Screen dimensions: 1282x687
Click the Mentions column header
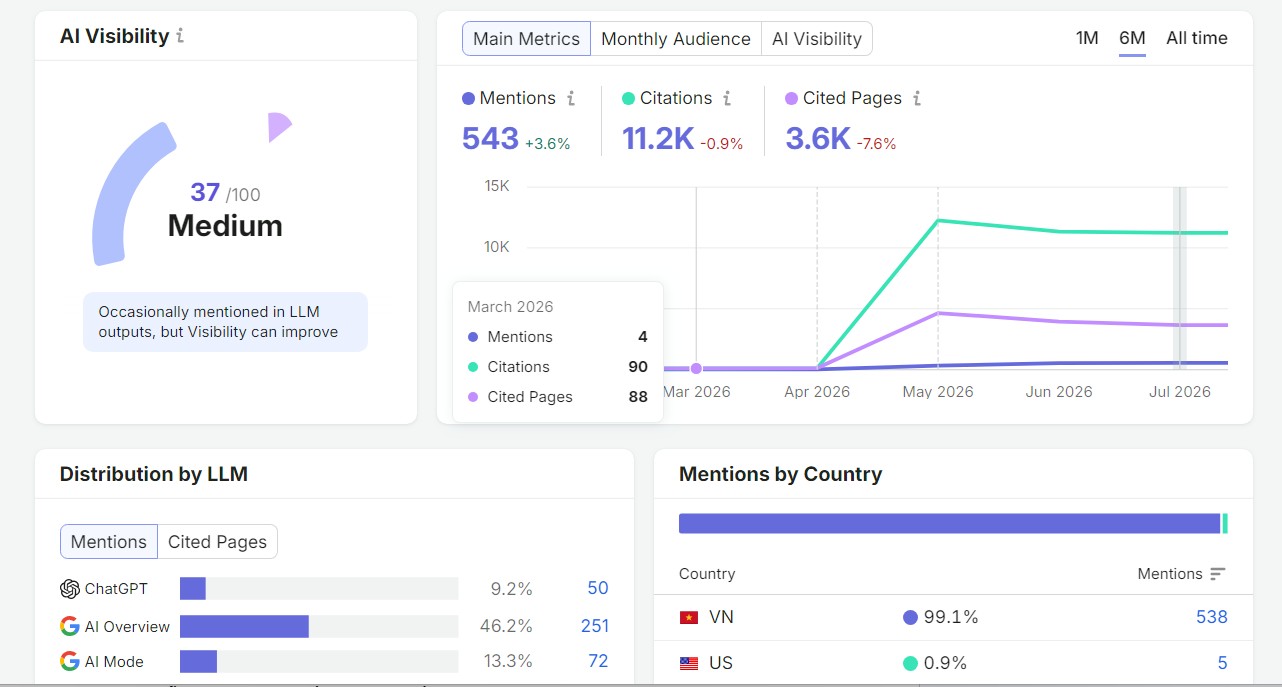click(1170, 574)
